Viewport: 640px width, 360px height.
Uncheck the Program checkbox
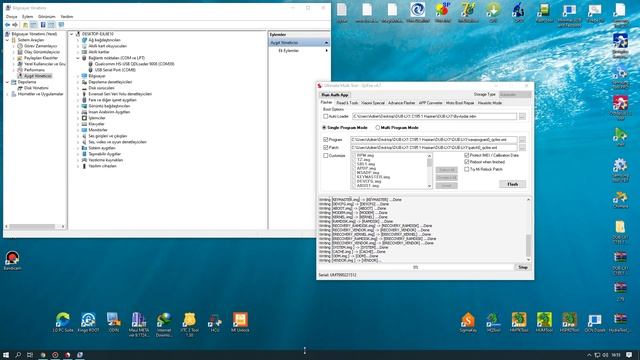(326, 140)
